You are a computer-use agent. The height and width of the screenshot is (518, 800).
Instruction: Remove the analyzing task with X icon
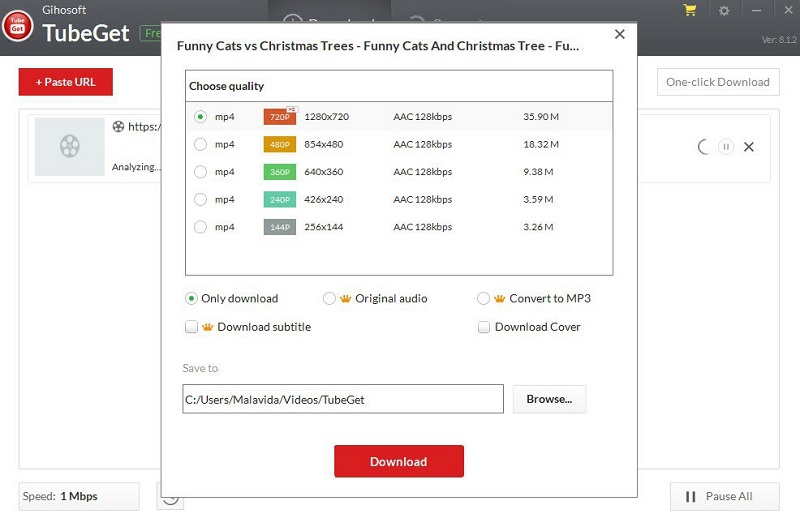(x=748, y=147)
